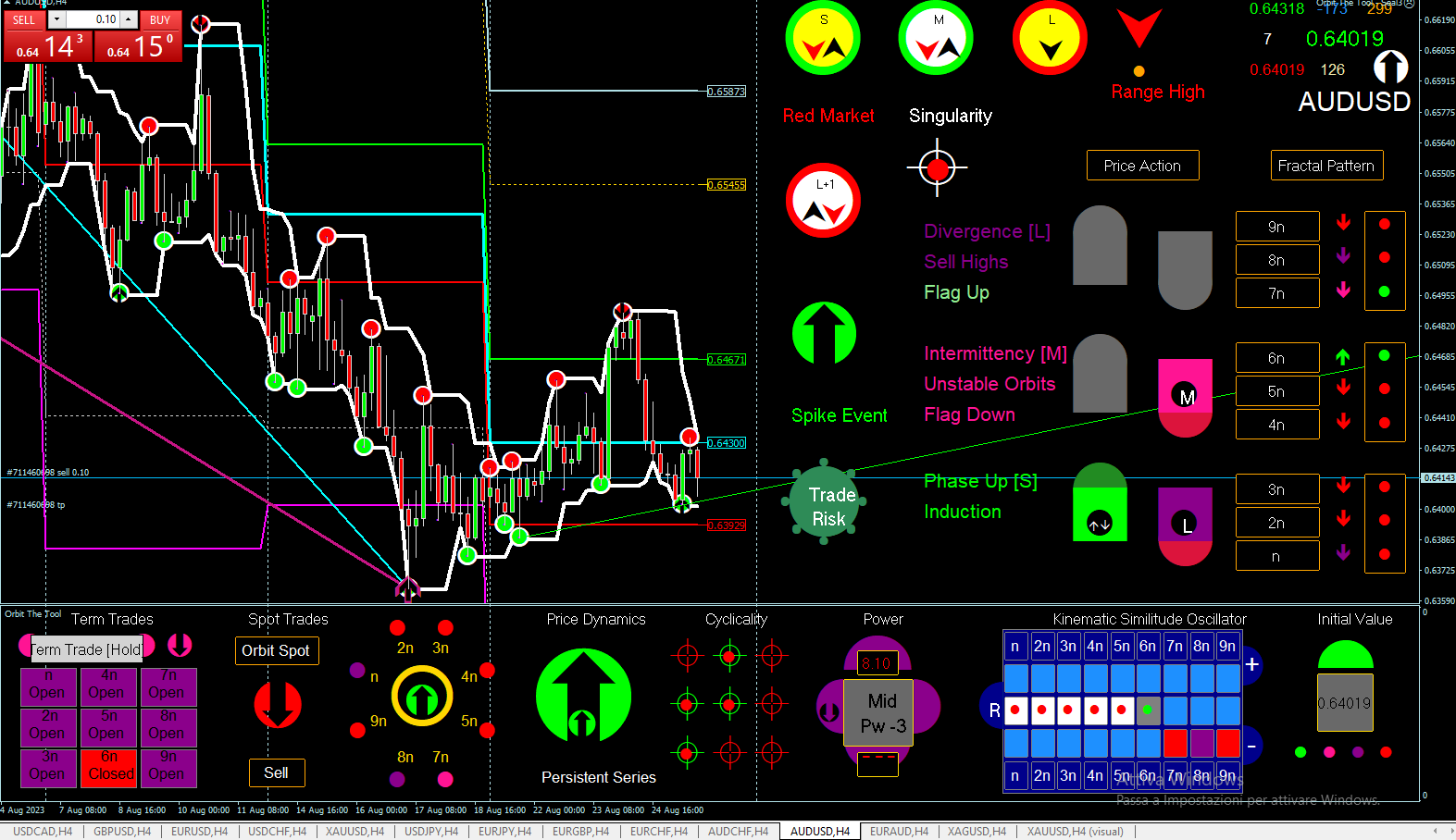The width and height of the screenshot is (1456, 840).
Task: Click the Fractal Pattern button
Action: pos(1326,166)
